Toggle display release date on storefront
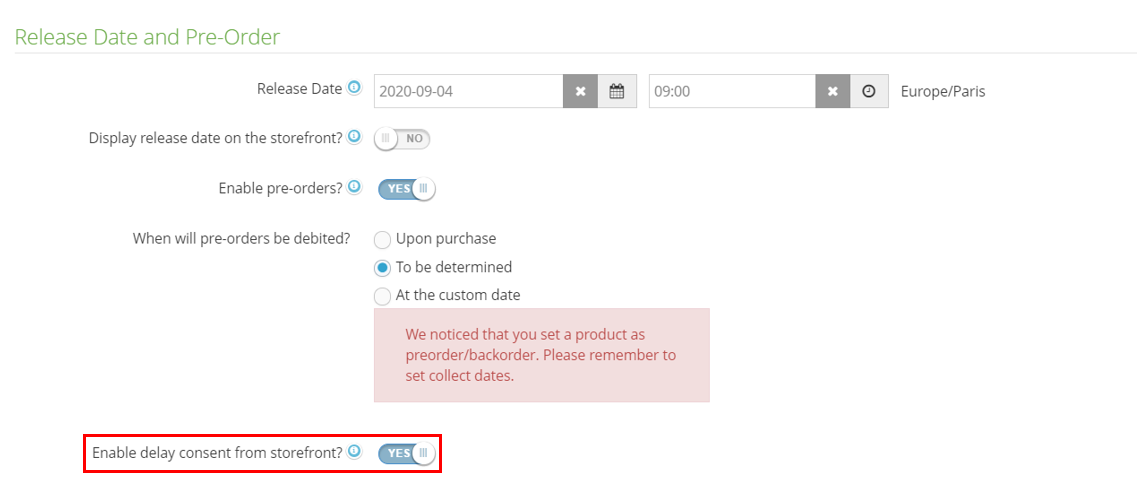Viewport: 1142px width, 497px height. coord(402,139)
